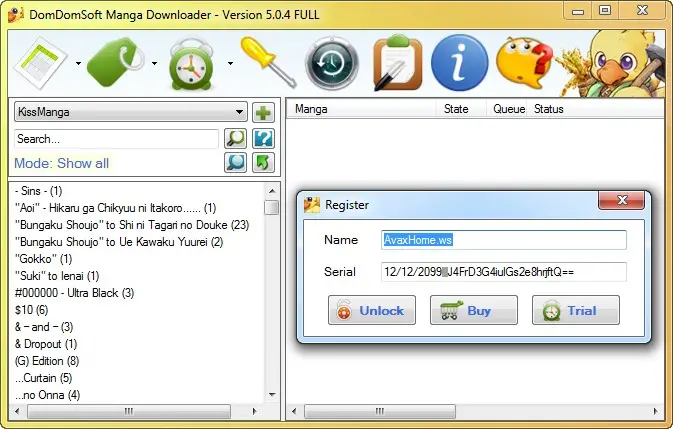The image size is (673, 429).
Task: Select '& Dropout (1)' entry
Action: click(46, 344)
